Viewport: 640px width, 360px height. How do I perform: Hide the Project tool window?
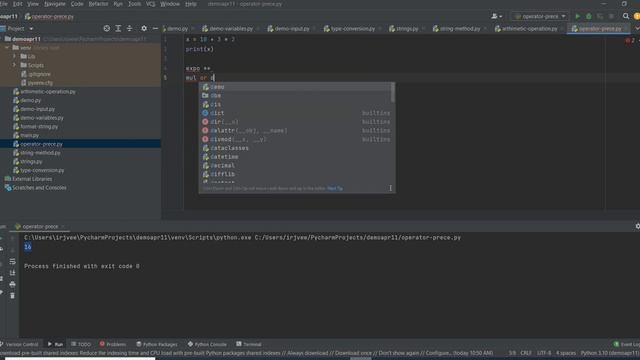click(x=155, y=29)
